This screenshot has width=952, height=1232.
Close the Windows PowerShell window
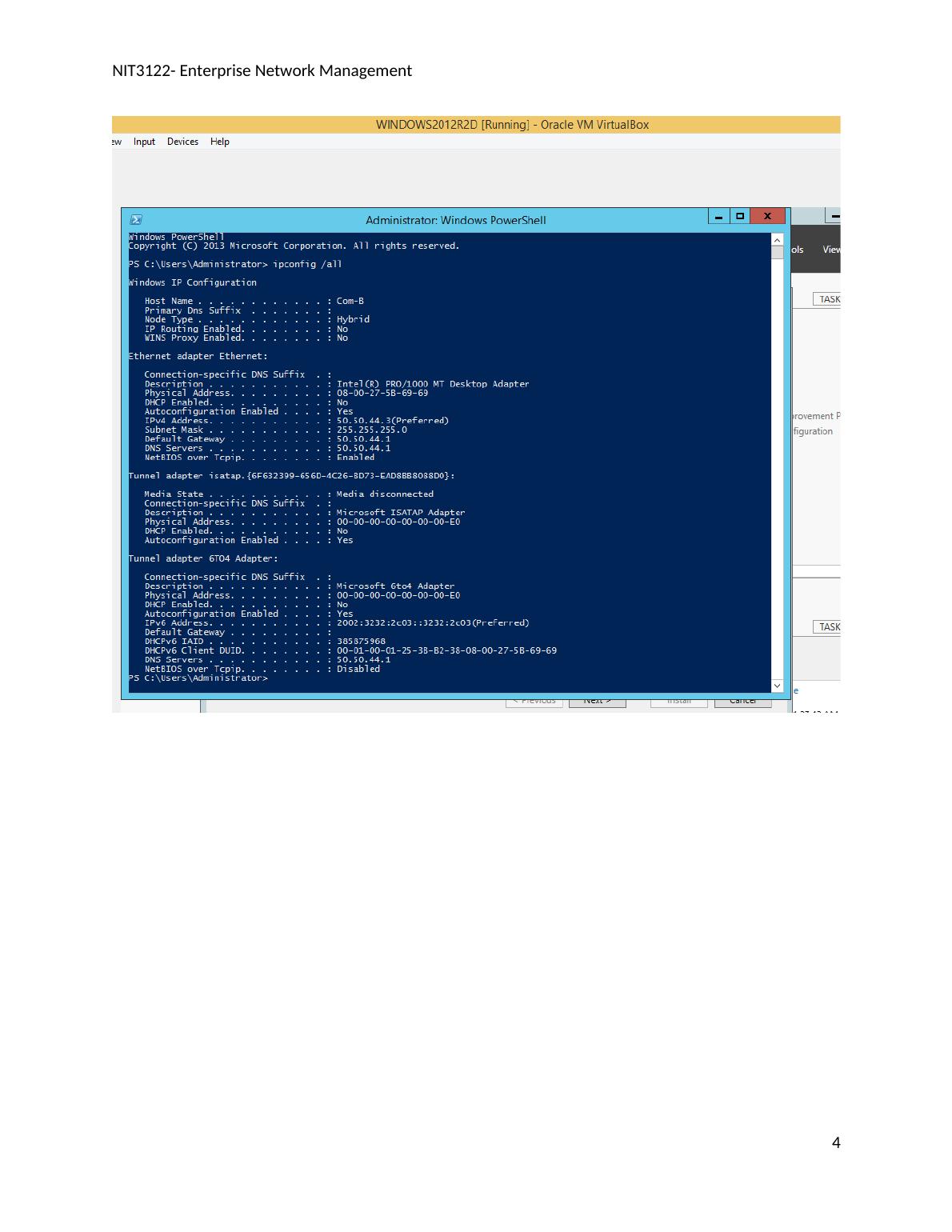(768, 217)
